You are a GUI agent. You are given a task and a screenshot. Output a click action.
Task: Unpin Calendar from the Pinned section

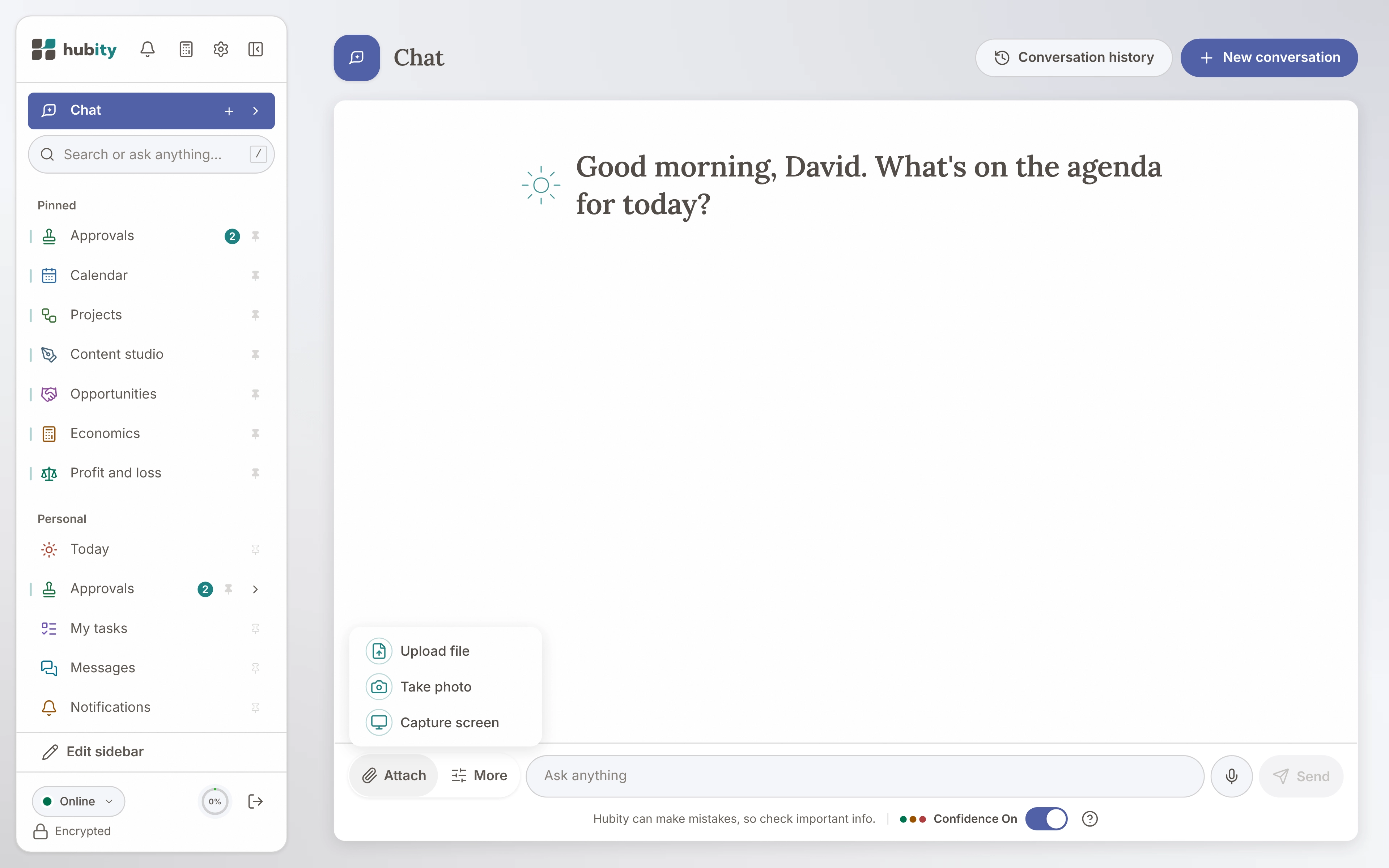[x=255, y=276]
